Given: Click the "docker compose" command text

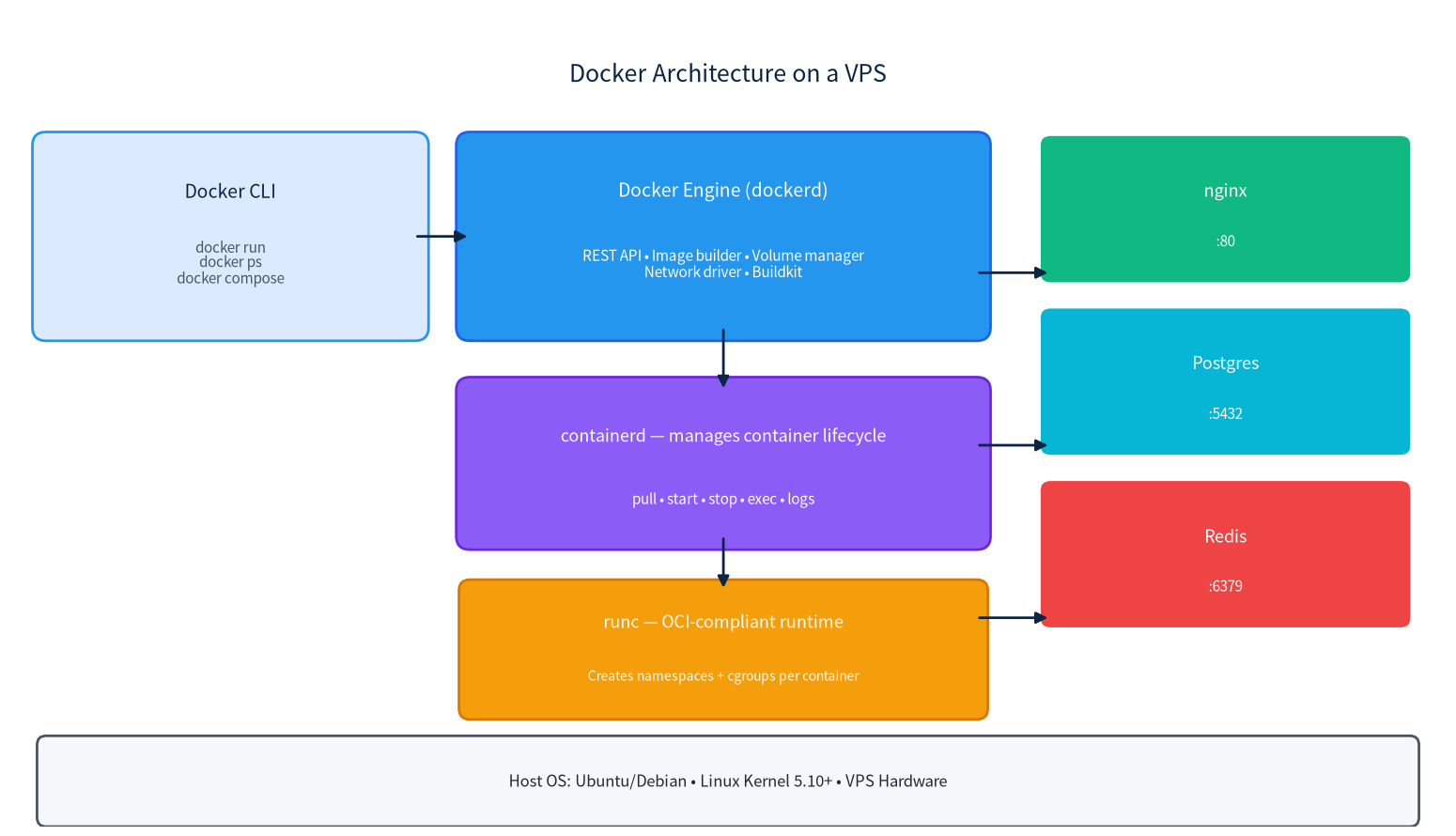Looking at the screenshot, I should [x=230, y=278].
